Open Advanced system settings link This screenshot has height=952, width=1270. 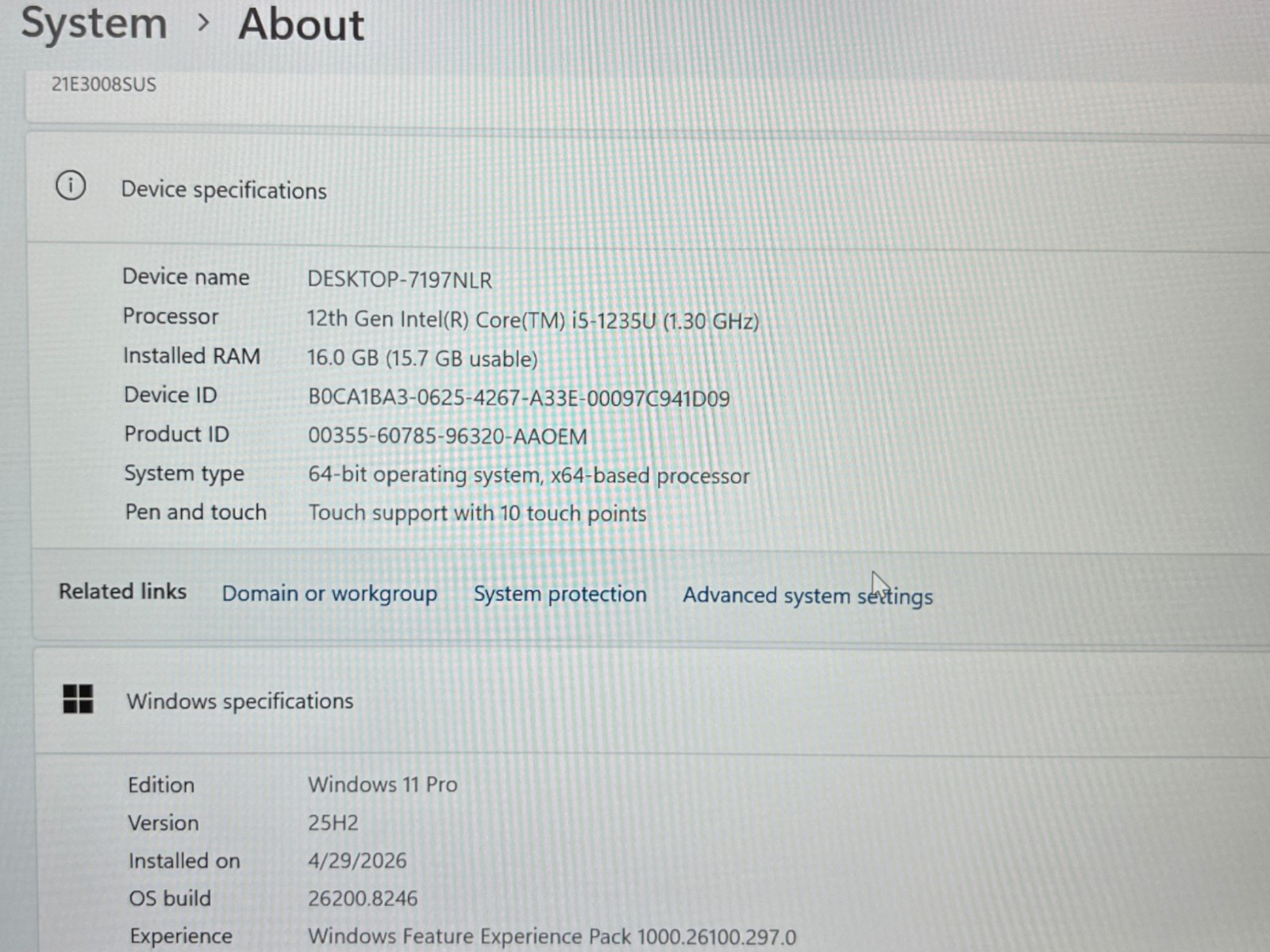(807, 596)
